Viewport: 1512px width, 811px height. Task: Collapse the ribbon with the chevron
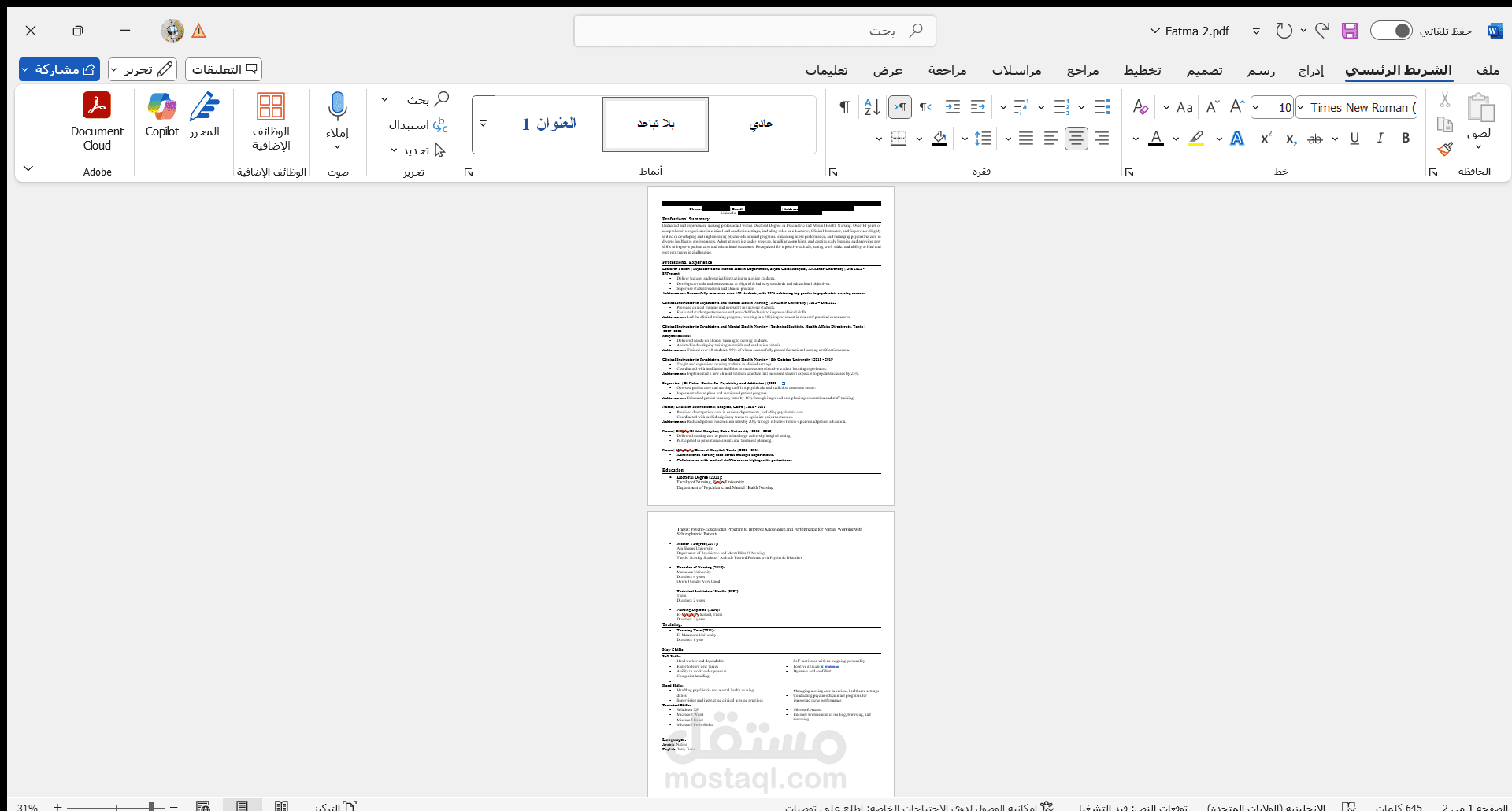click(x=28, y=168)
